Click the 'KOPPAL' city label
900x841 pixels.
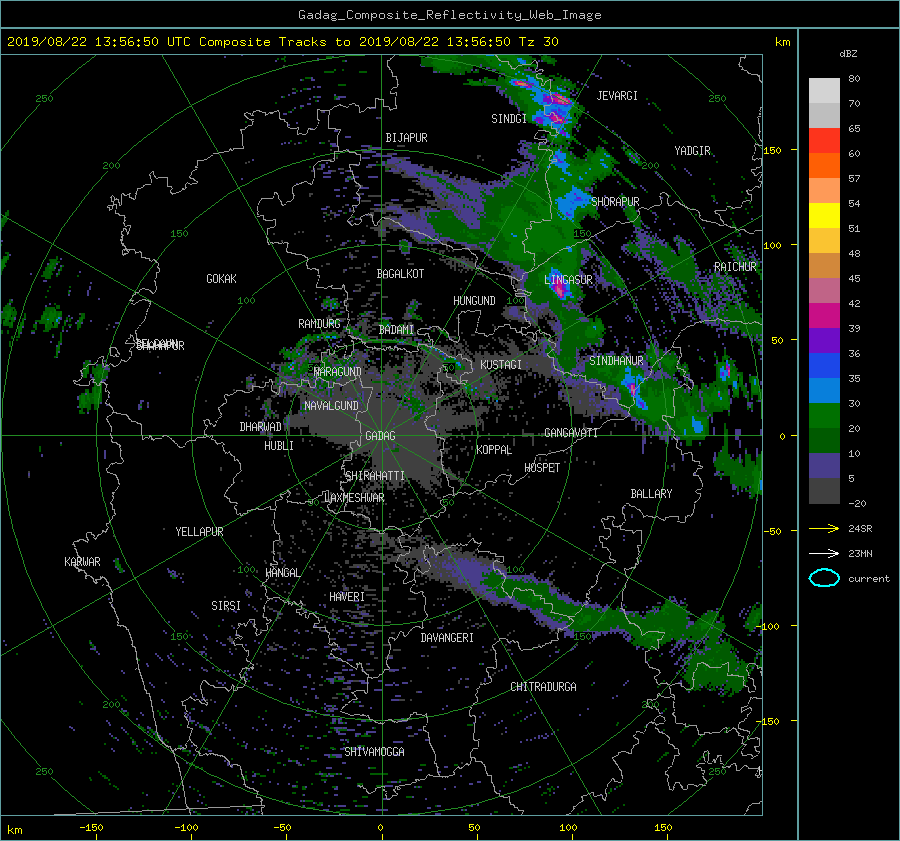[494, 450]
